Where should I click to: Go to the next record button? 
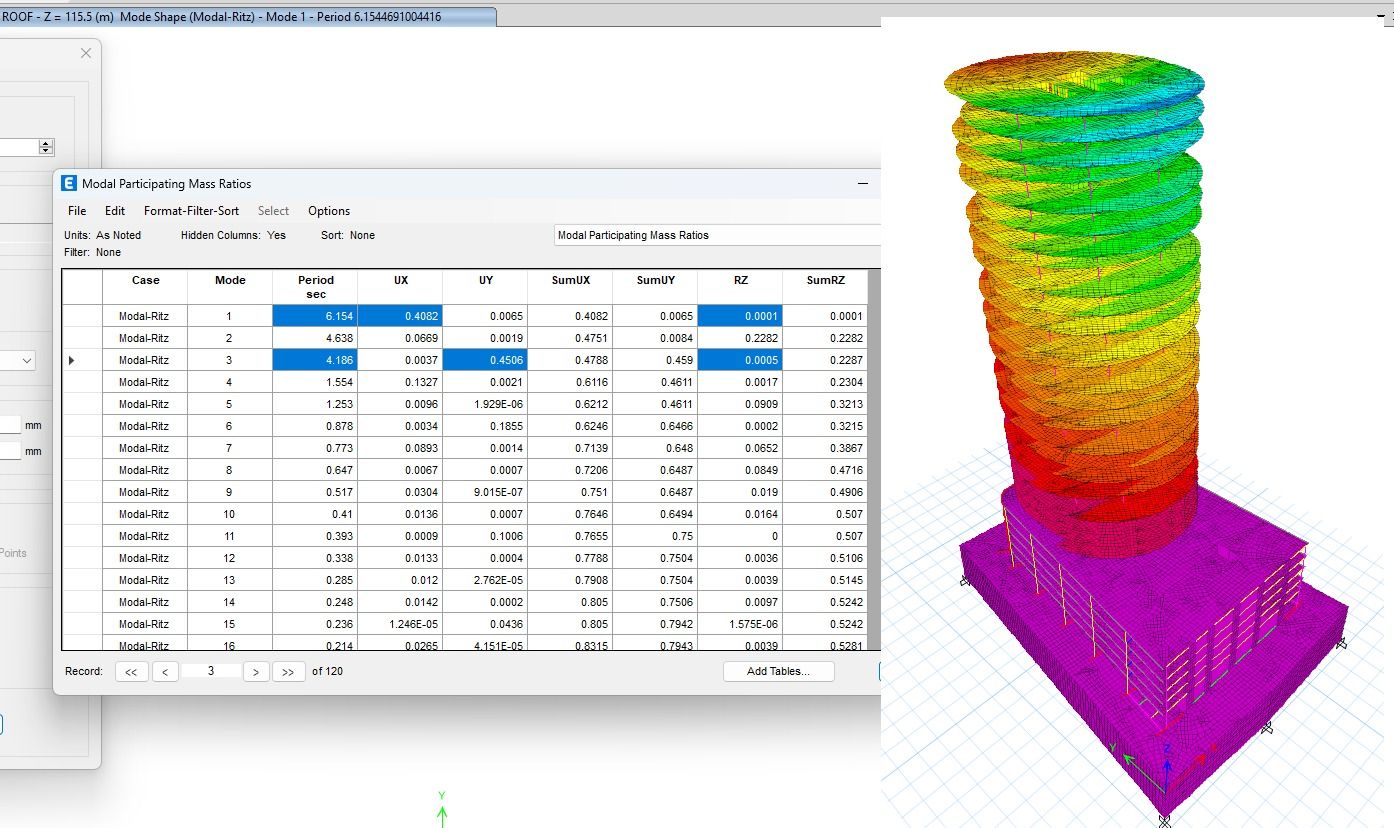pyautogui.click(x=256, y=672)
